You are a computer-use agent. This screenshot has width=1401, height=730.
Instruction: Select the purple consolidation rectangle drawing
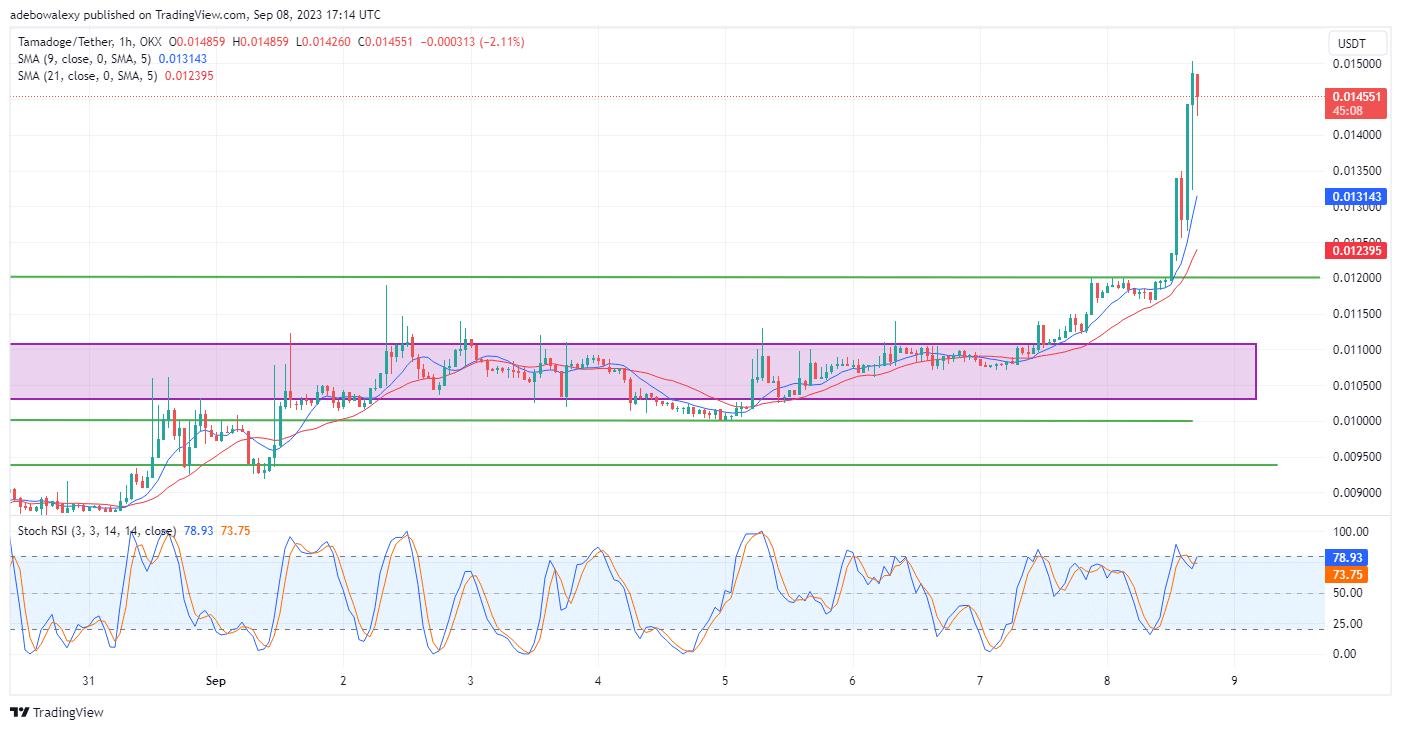coord(633,372)
